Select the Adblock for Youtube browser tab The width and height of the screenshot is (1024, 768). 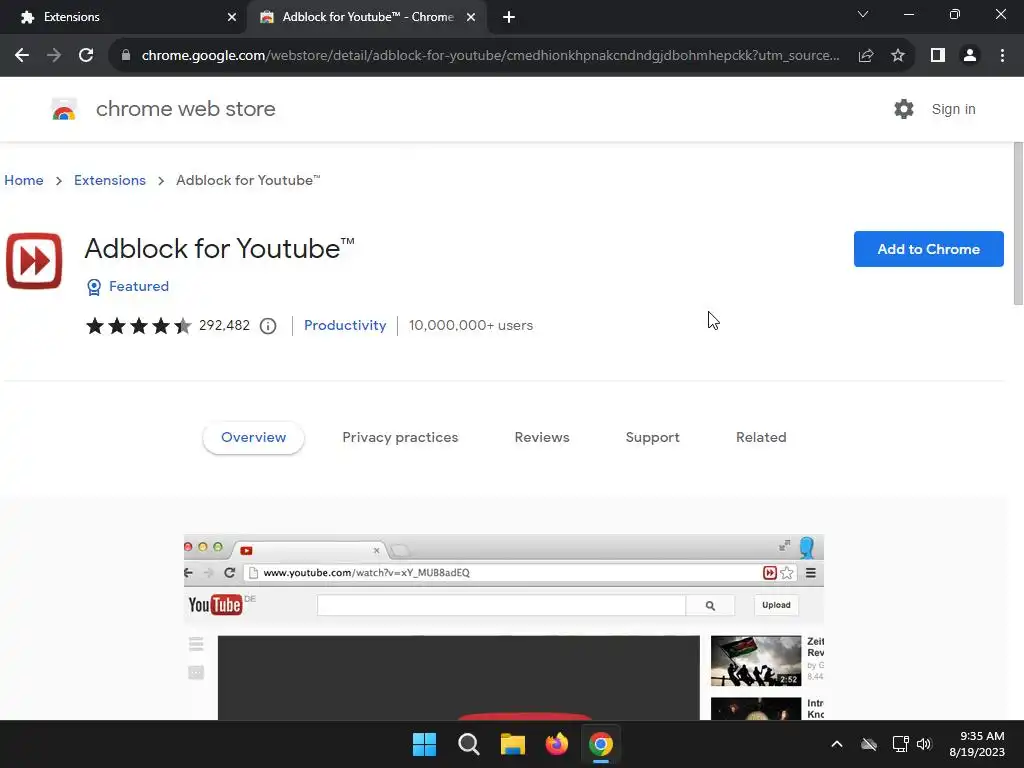point(366,17)
